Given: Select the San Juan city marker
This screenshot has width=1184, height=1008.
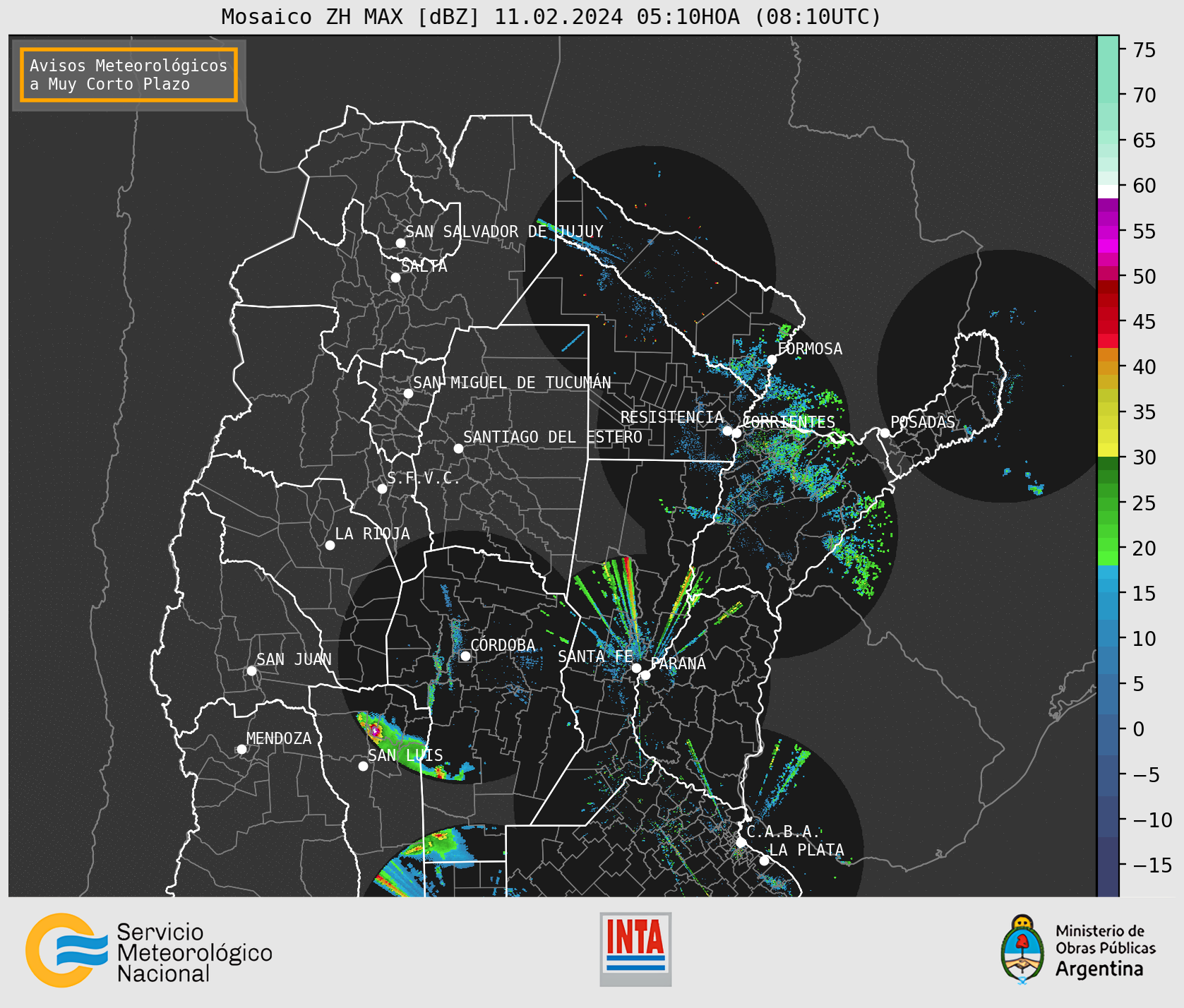Looking at the screenshot, I should click(x=251, y=671).
